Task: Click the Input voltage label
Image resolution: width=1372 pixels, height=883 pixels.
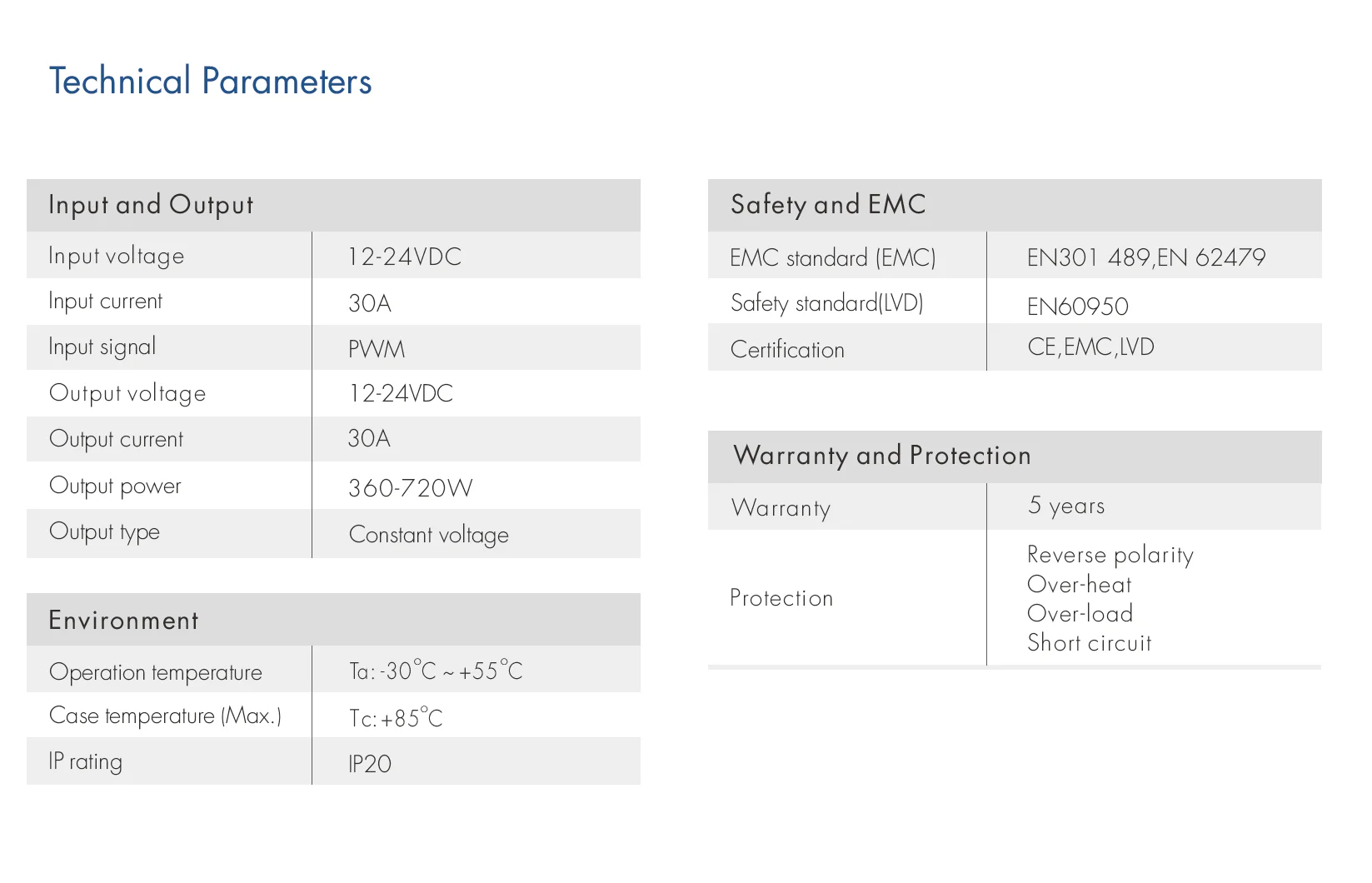Action: (x=116, y=256)
